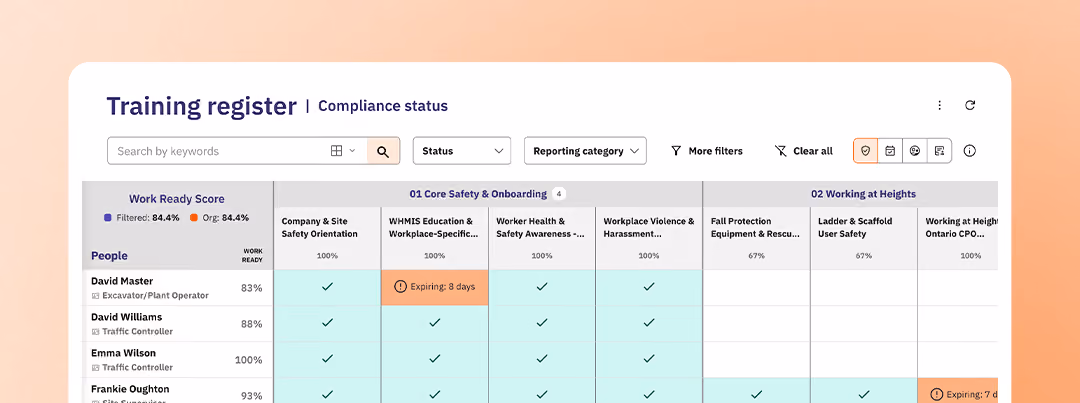Click Emma Wilson's 100% work ready score

point(249,360)
